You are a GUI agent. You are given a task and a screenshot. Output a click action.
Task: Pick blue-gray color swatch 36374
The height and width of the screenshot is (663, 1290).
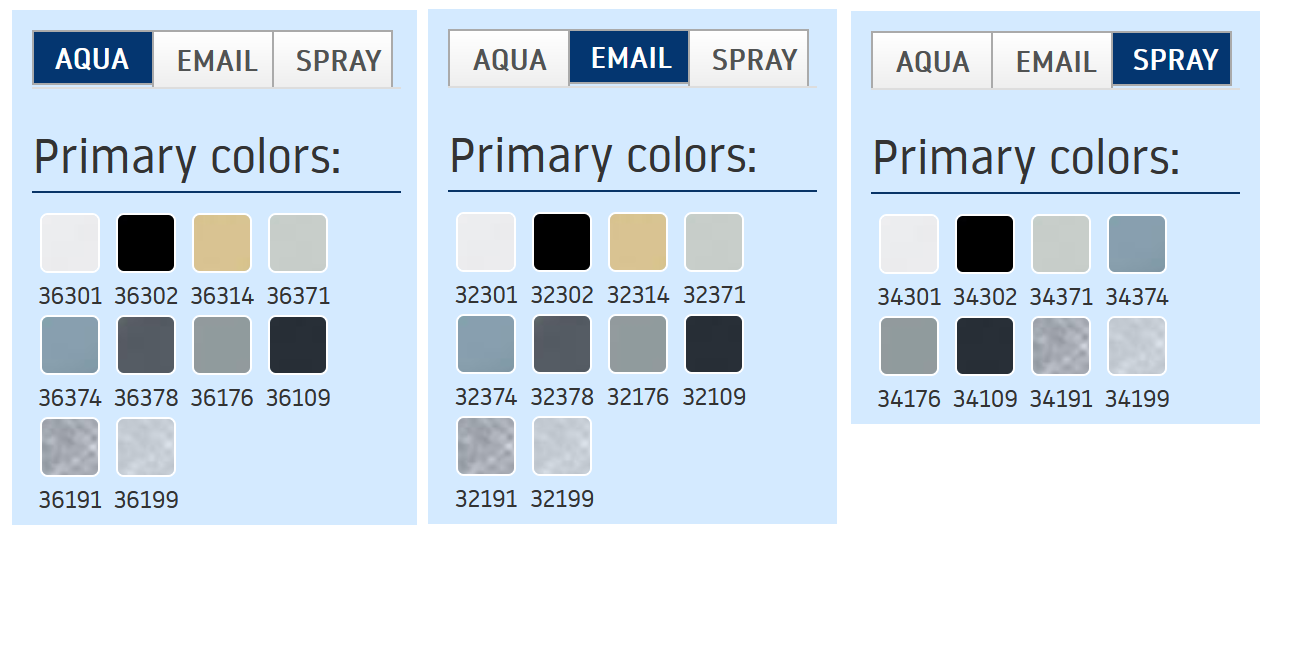click(70, 345)
